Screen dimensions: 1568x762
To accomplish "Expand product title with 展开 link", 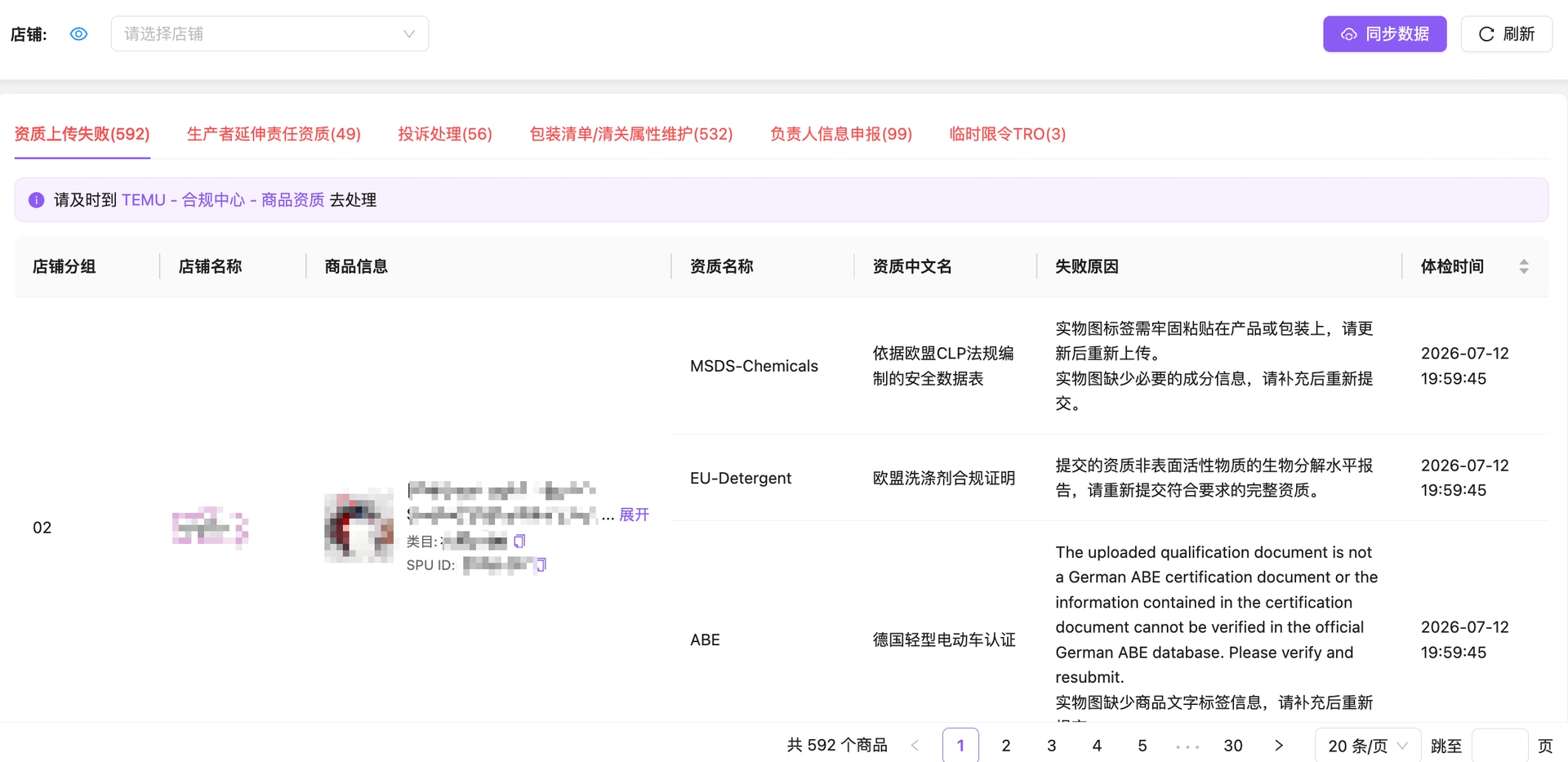I will point(634,515).
